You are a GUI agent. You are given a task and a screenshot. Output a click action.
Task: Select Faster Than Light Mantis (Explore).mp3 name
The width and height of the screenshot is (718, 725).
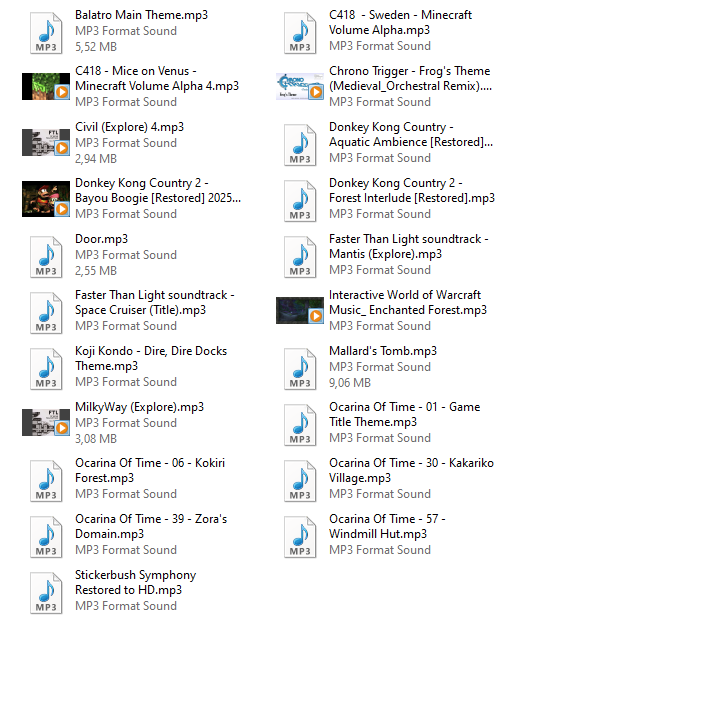pos(409,246)
